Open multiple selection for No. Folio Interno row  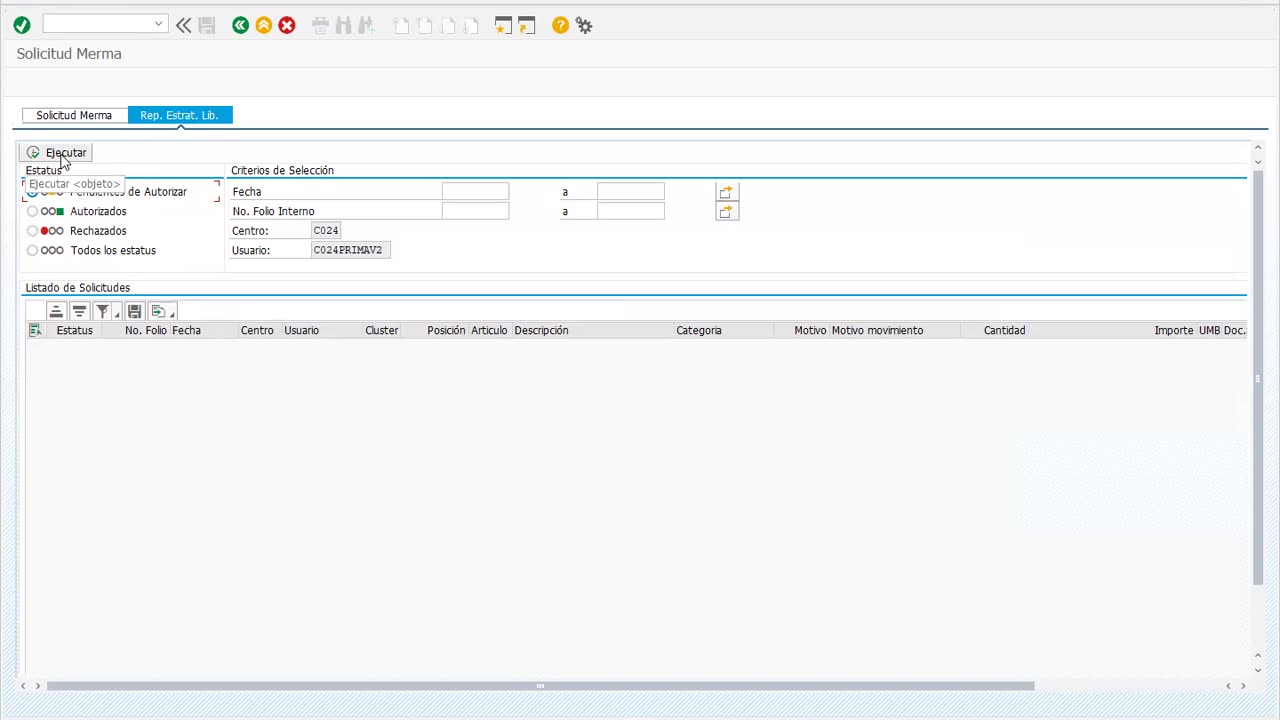coord(727,211)
